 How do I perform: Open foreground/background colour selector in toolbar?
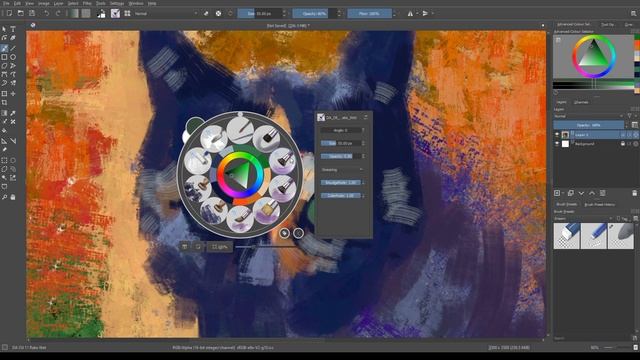pyautogui.click(x=101, y=13)
